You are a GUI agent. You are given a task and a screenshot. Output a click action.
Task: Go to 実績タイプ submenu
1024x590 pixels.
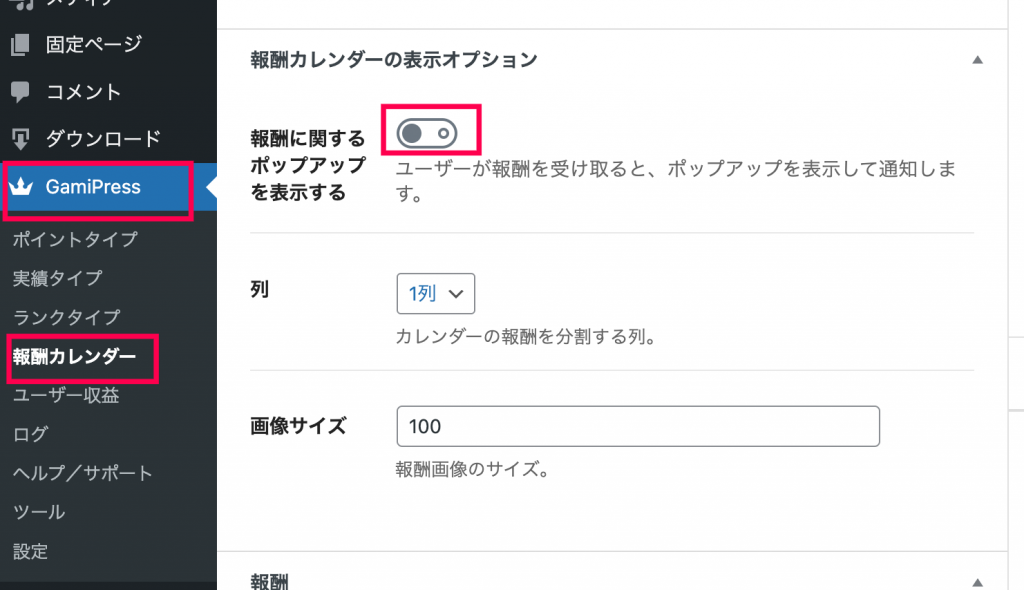coord(57,278)
